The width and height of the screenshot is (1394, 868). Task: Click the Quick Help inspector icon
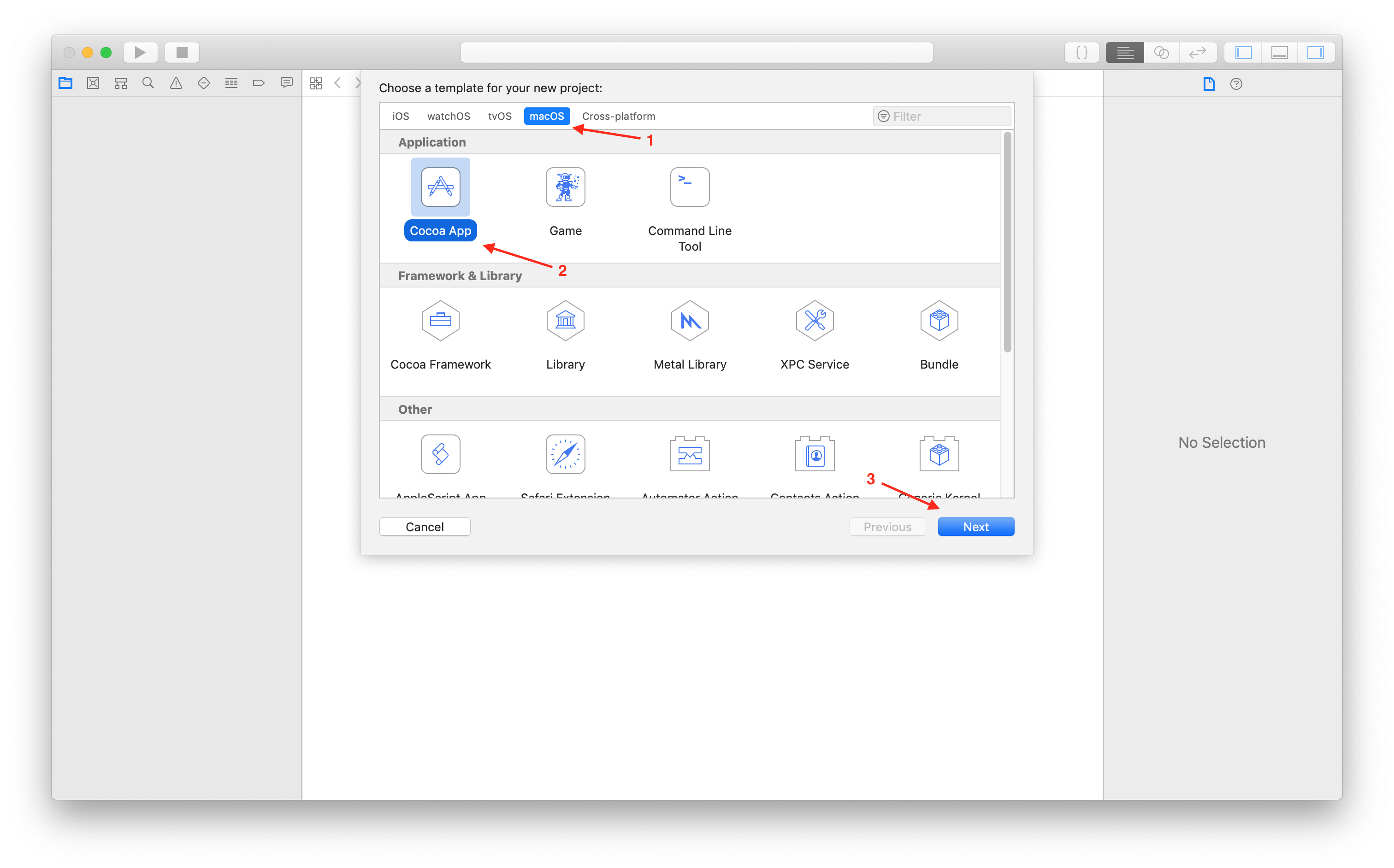(1236, 84)
